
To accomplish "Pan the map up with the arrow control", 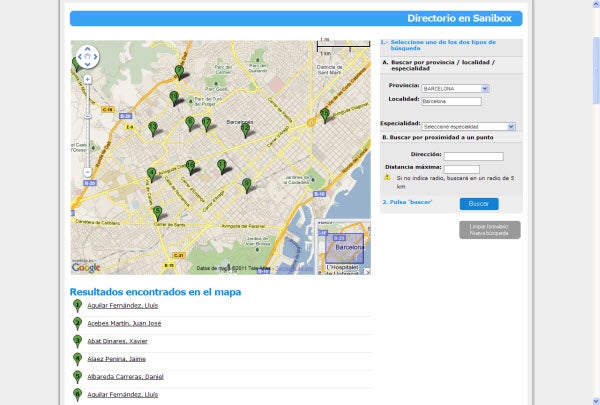I will [87, 49].
